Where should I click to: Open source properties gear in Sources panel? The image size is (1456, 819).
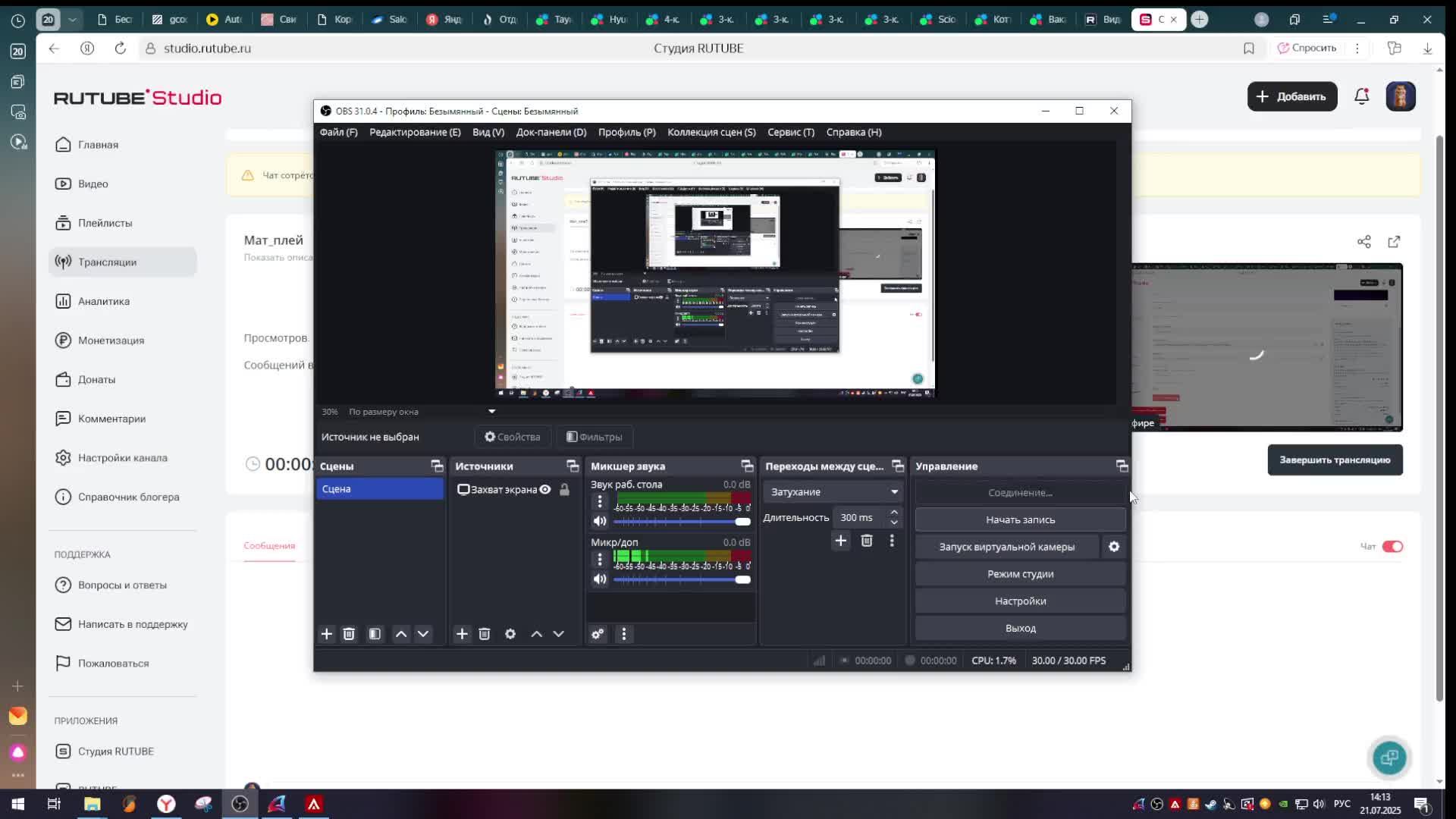(x=510, y=634)
